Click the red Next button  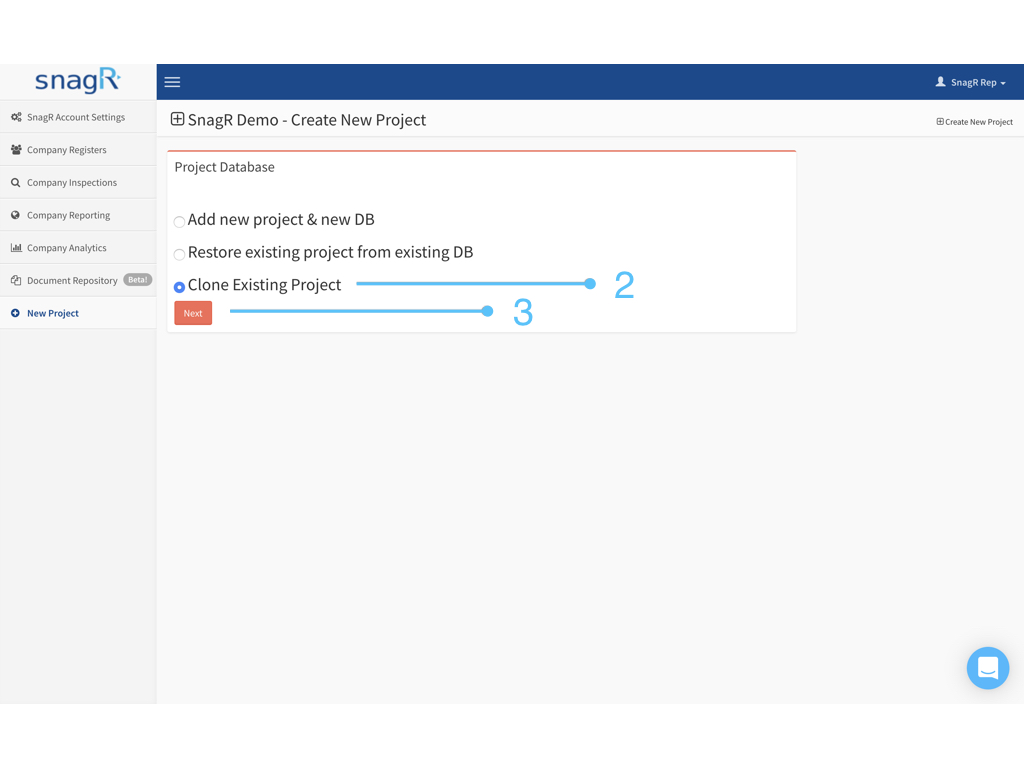(193, 313)
